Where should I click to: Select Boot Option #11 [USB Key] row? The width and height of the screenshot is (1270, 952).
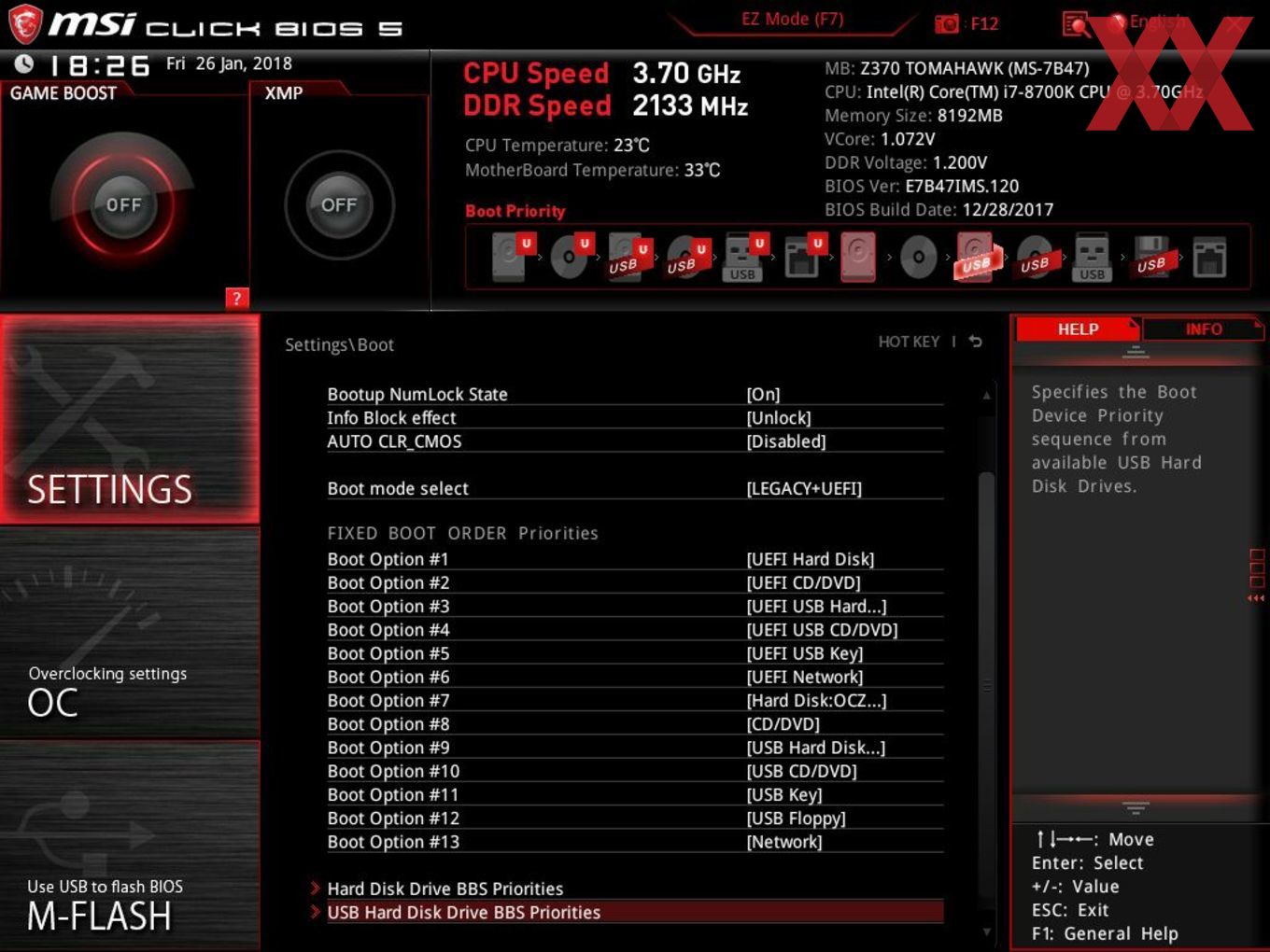(x=635, y=794)
